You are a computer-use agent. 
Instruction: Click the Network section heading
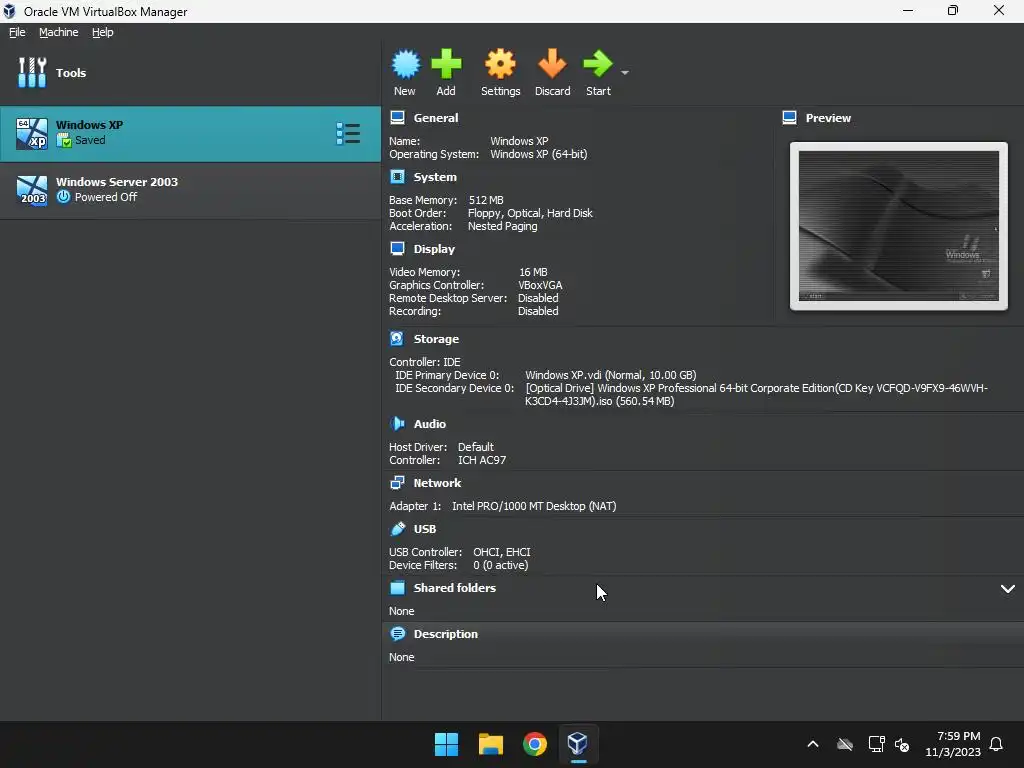click(x=437, y=483)
